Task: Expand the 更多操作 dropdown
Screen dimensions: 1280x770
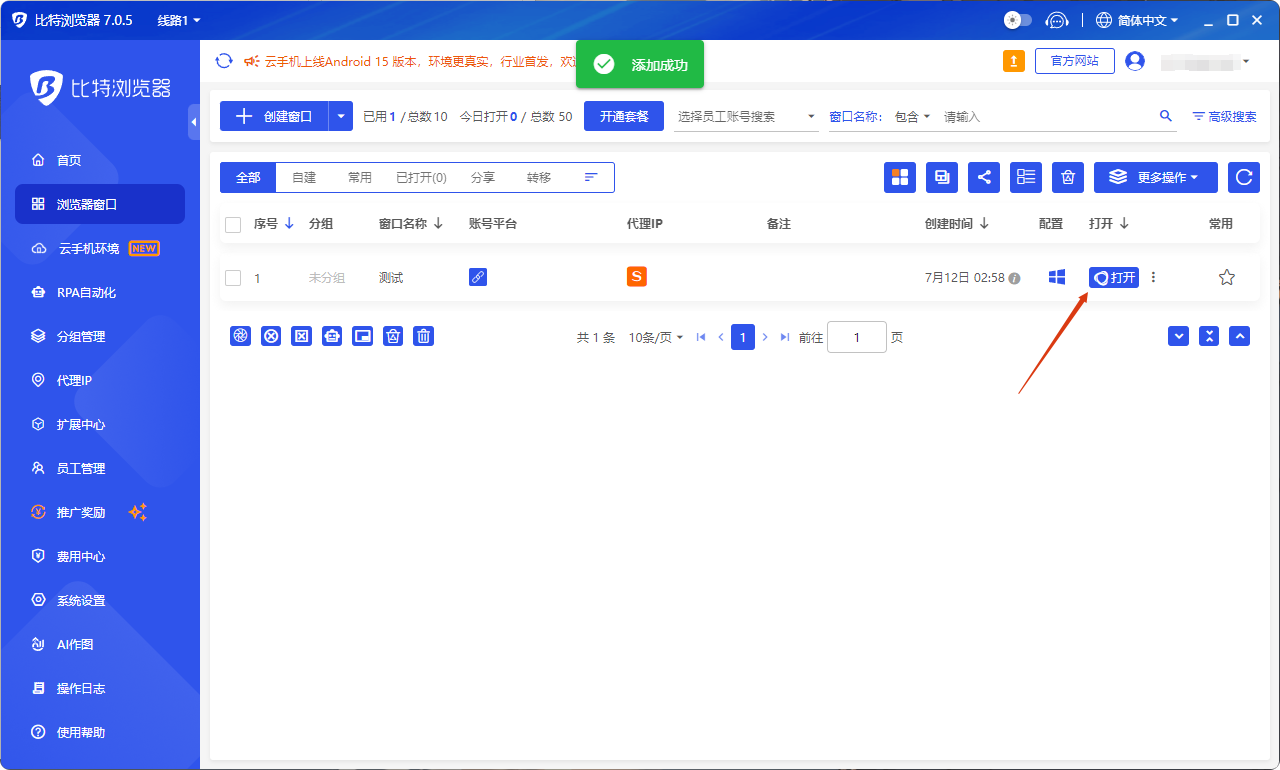Action: (1155, 177)
